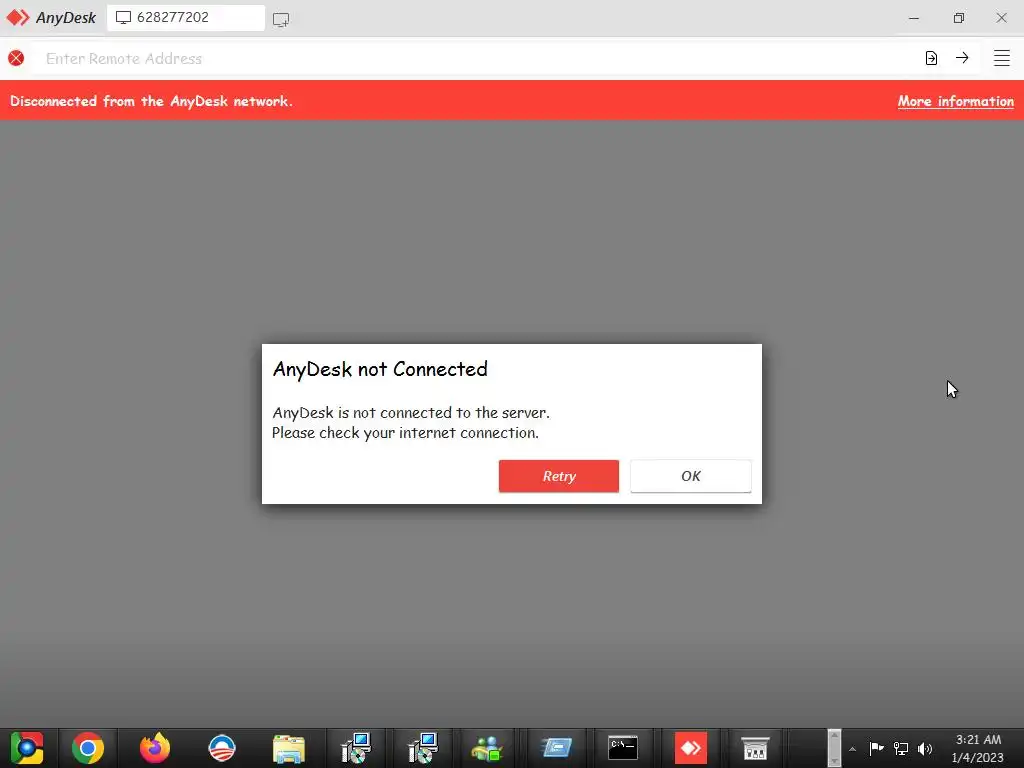Click the first colorful taskbar icon
Screen dimensions: 1024x768
[26, 748]
